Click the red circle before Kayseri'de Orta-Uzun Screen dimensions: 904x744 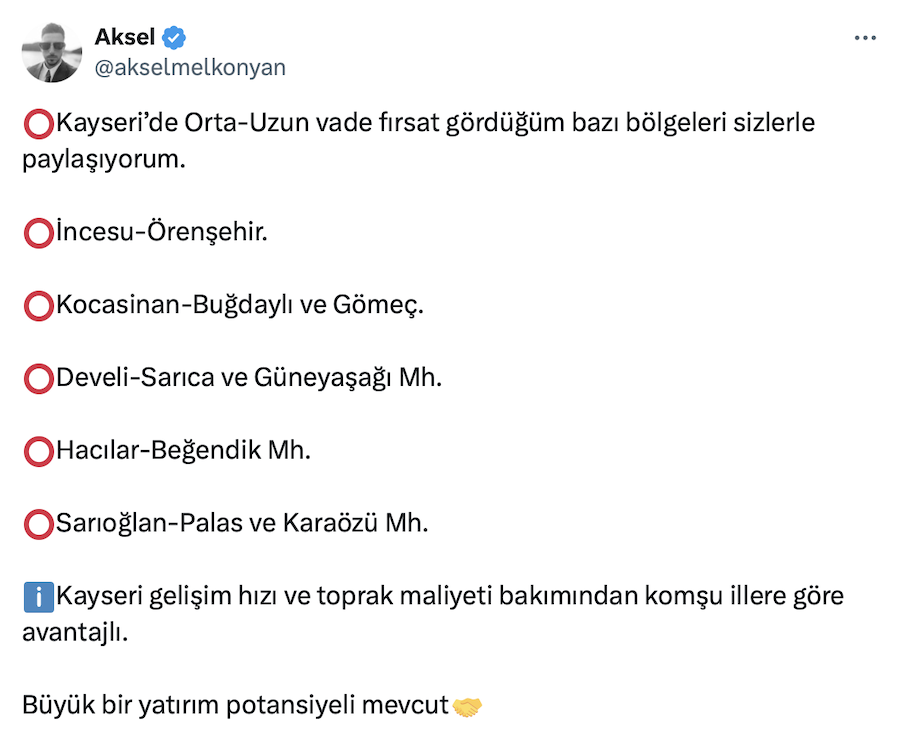37,124
